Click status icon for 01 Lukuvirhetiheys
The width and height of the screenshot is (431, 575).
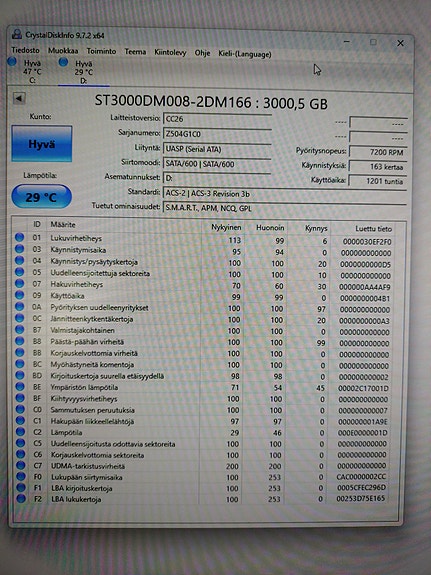coord(19,238)
